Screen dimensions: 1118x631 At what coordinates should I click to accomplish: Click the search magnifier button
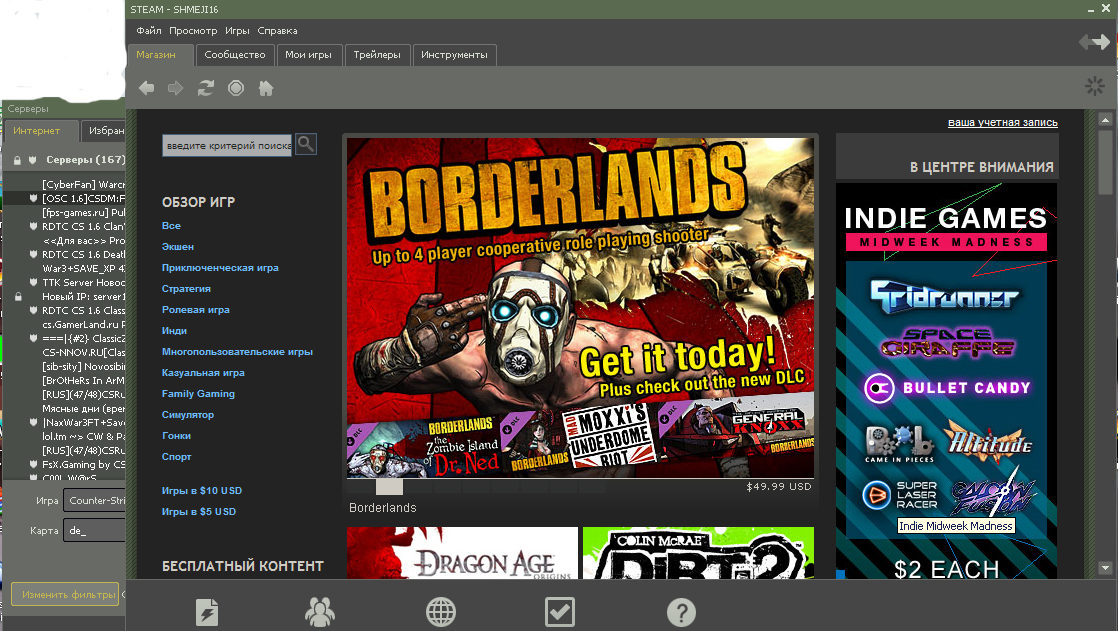coord(306,144)
